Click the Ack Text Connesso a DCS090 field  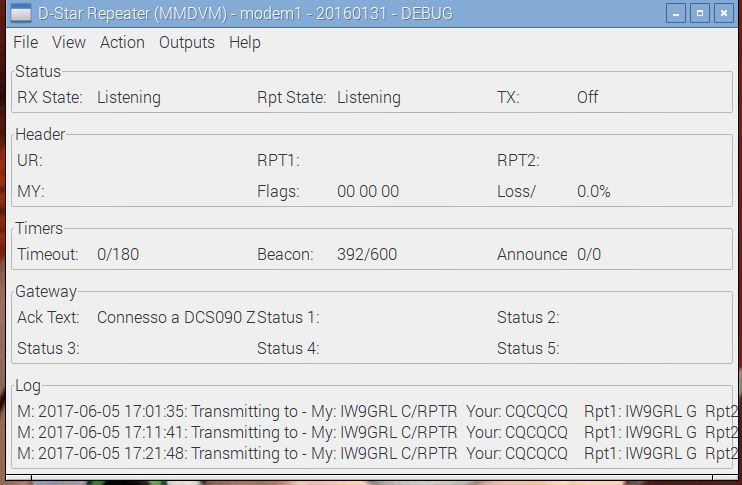176,317
